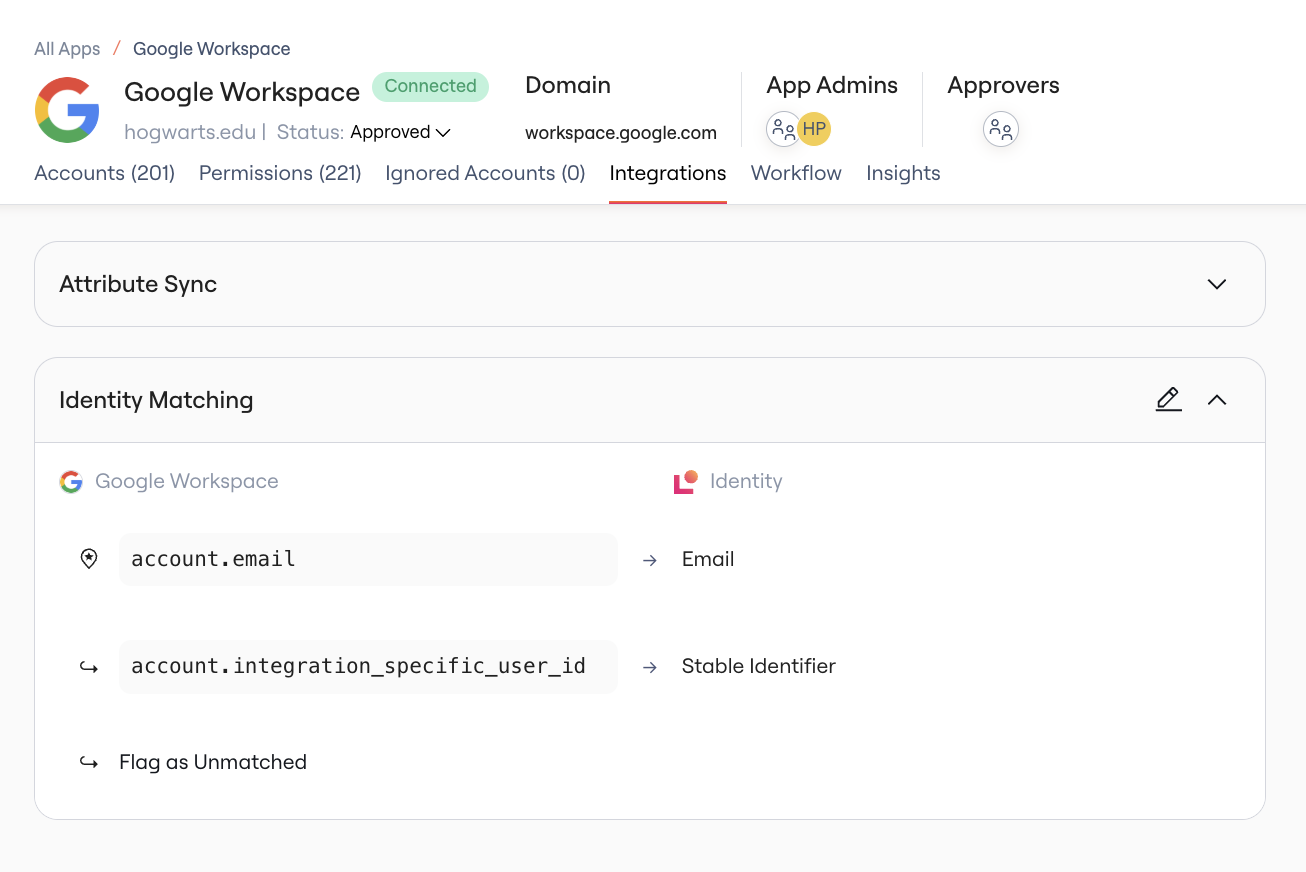Click the Flag as Unmatched text
This screenshot has height=872, width=1306.
point(213,762)
